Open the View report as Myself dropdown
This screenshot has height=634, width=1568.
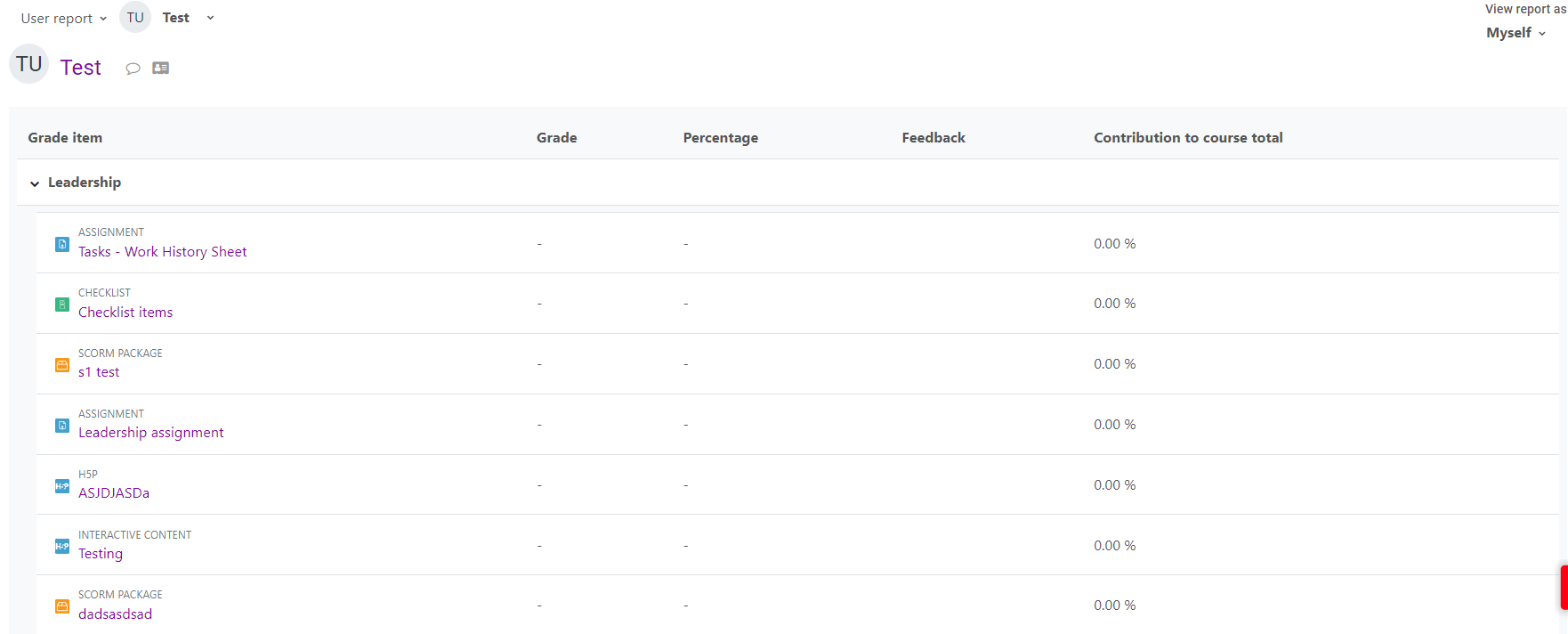(x=1515, y=33)
